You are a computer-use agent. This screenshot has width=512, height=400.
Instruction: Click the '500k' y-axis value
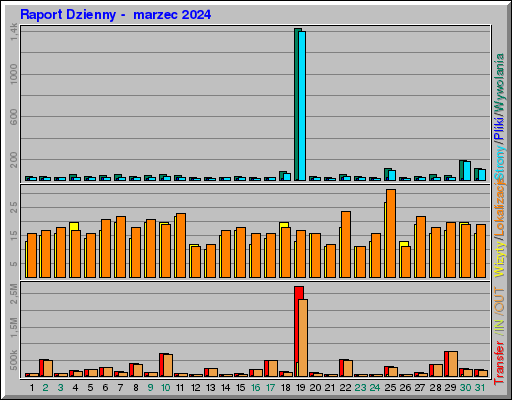14,360
